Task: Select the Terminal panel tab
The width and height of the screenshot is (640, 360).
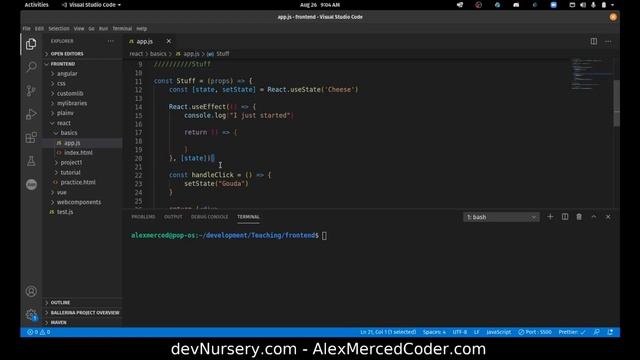Action: 248,217
